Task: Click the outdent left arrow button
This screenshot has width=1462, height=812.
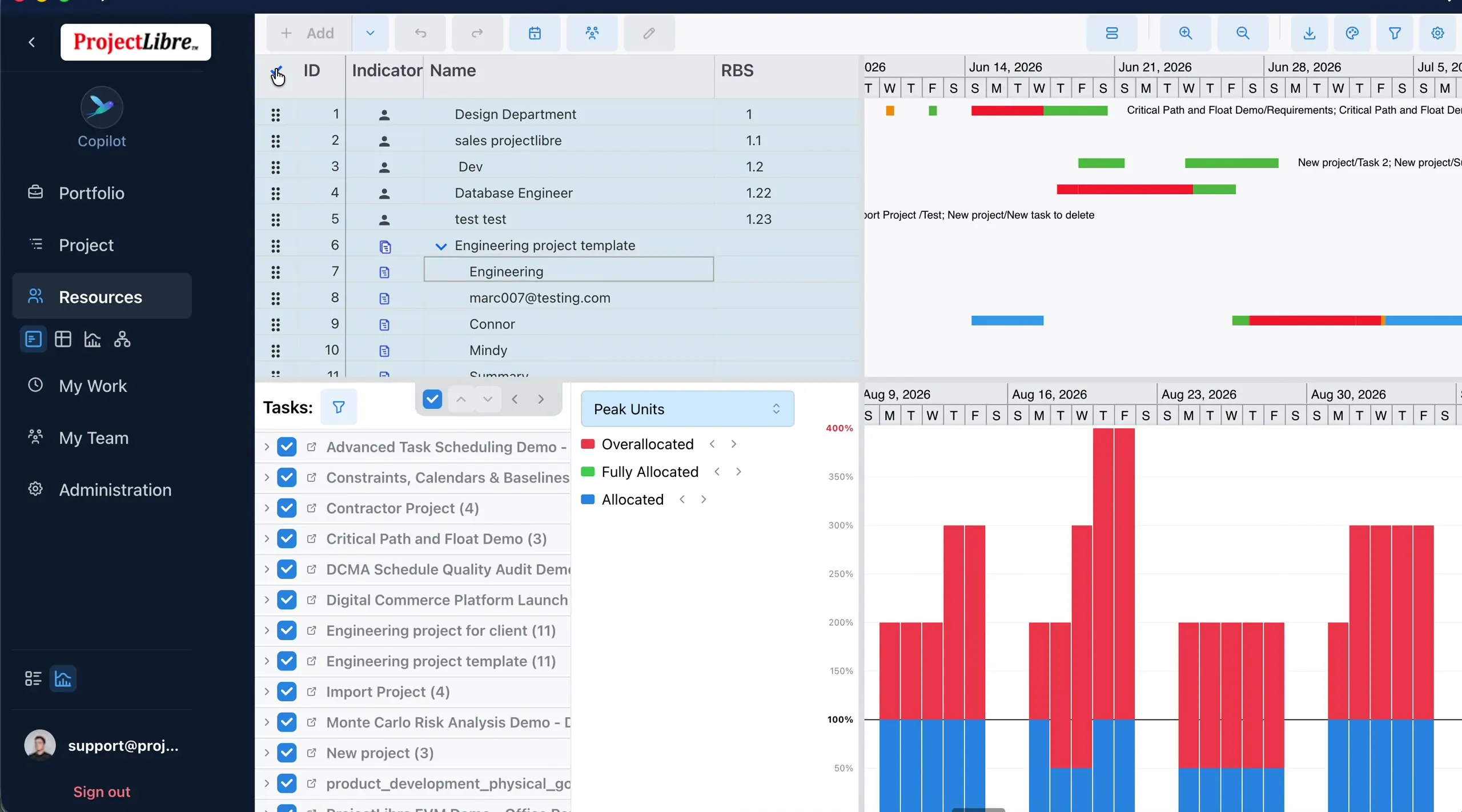Action: tap(515, 399)
